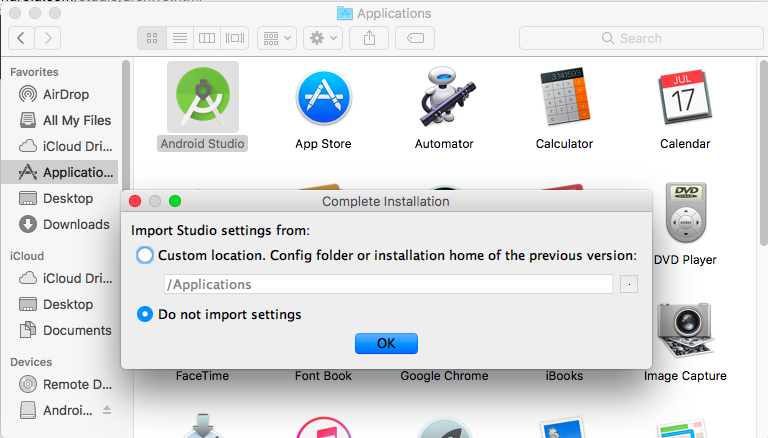The height and width of the screenshot is (438, 768).
Task: Open iCloud Drive under iCloud section
Action: [60, 278]
